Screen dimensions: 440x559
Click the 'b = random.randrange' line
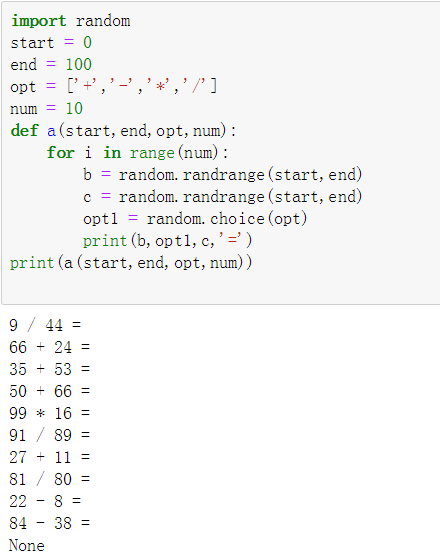(x=222, y=175)
